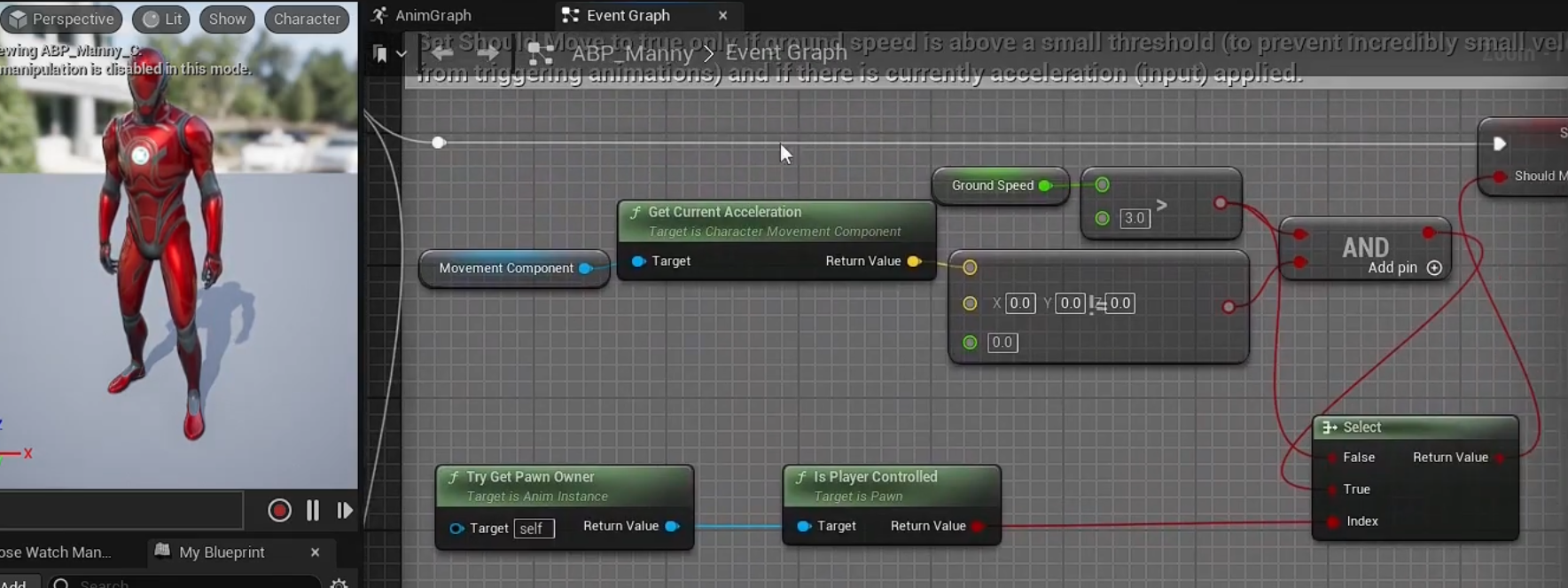Click the graph breadcrumb icon before ABP_Manny
The height and width of the screenshot is (588, 1568).
(541, 54)
